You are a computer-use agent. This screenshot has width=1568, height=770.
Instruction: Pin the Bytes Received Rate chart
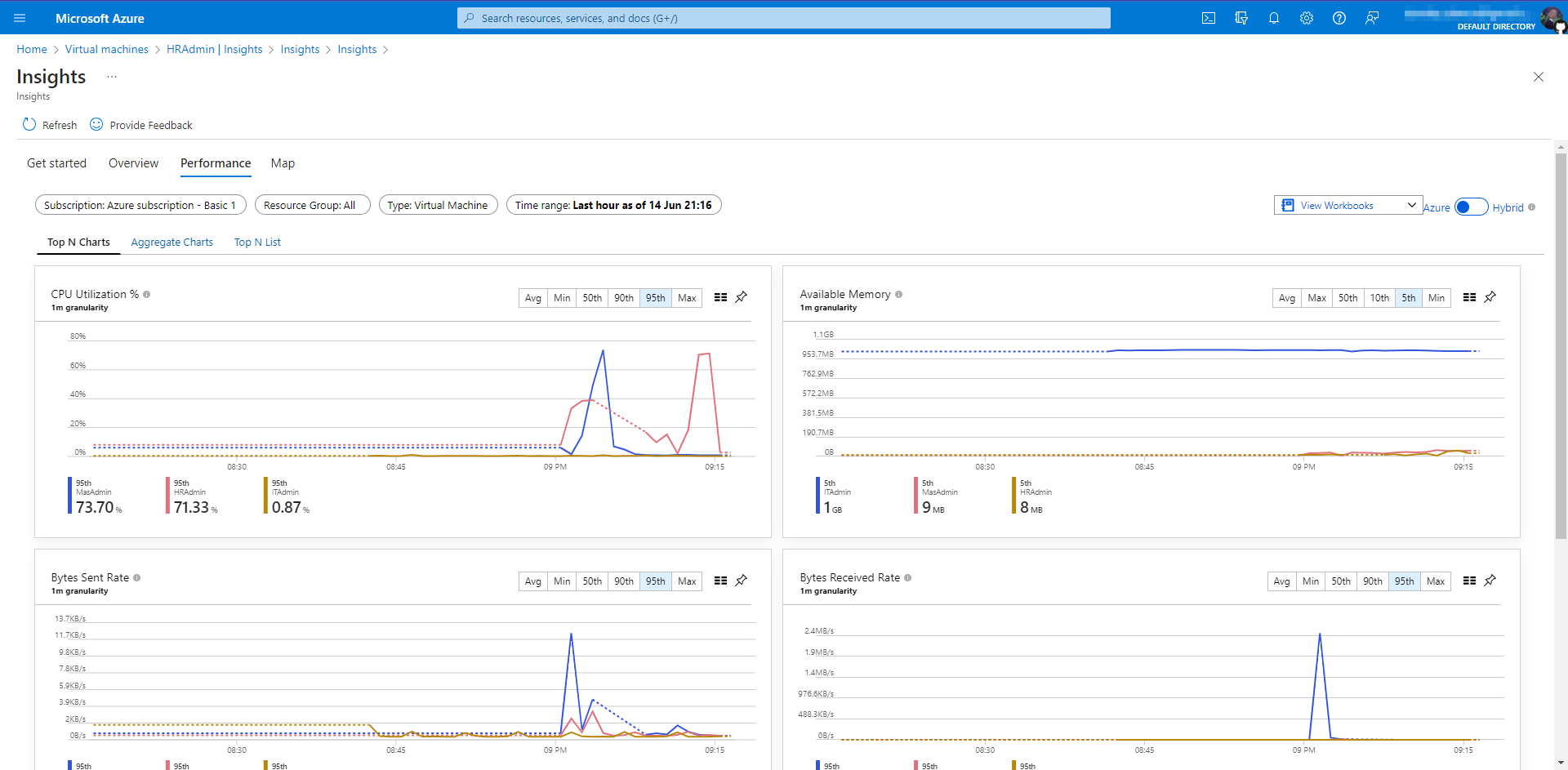(x=1490, y=581)
